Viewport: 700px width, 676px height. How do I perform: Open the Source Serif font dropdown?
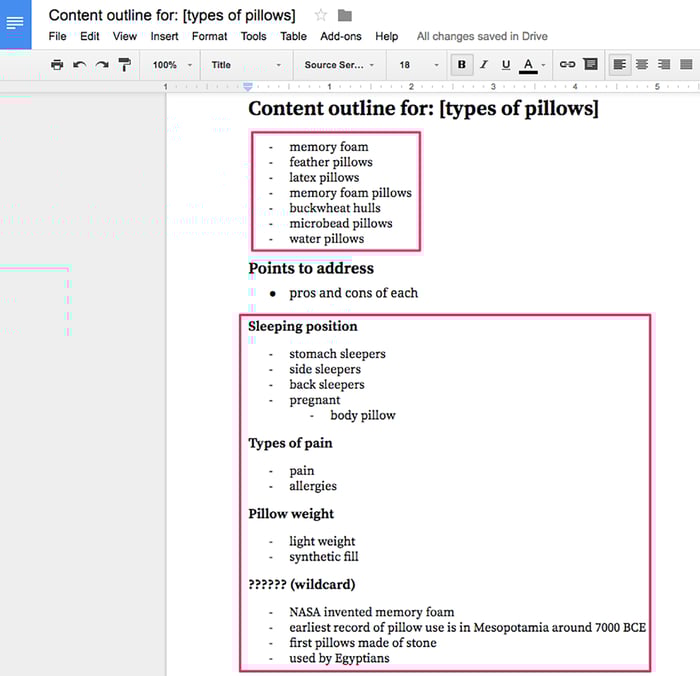[339, 65]
